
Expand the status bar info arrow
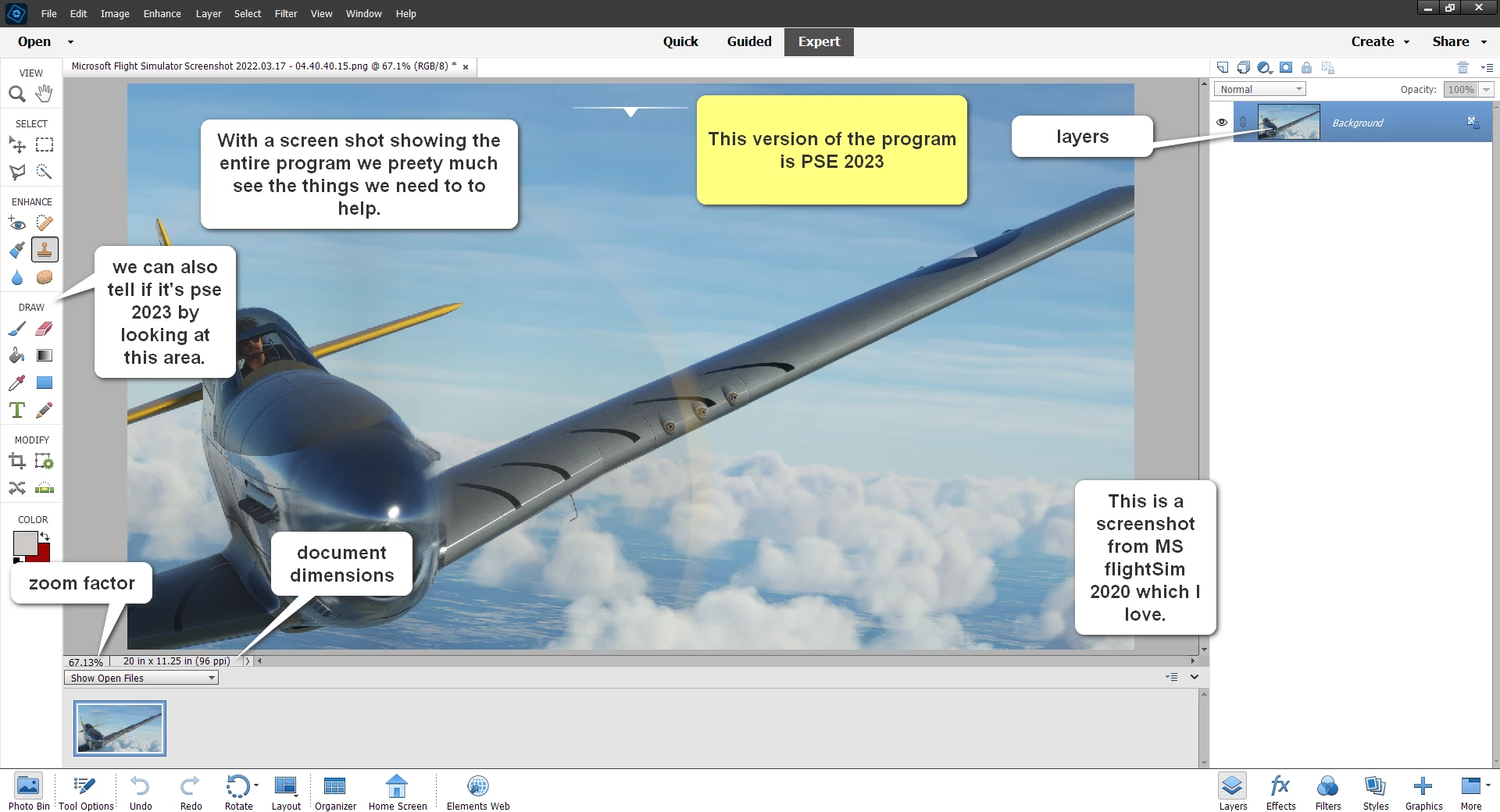248,661
